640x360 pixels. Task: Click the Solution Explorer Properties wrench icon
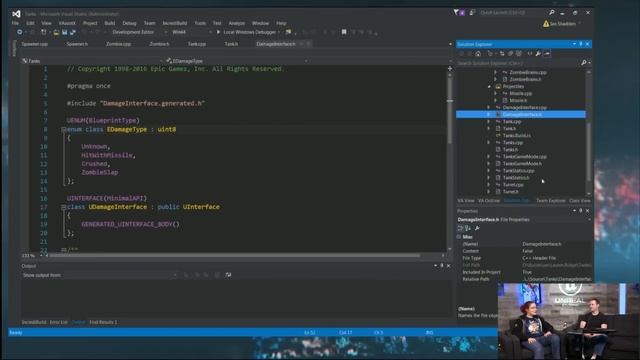538,53
